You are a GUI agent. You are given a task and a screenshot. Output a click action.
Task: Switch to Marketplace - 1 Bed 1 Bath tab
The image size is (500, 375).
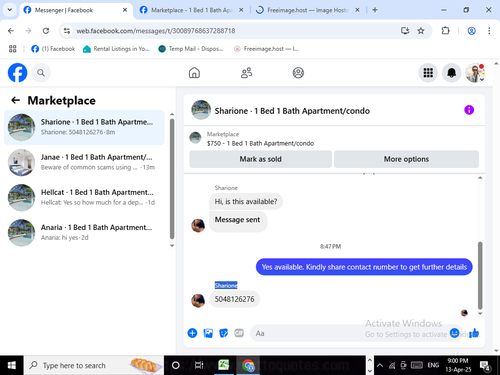pyautogui.click(x=191, y=10)
